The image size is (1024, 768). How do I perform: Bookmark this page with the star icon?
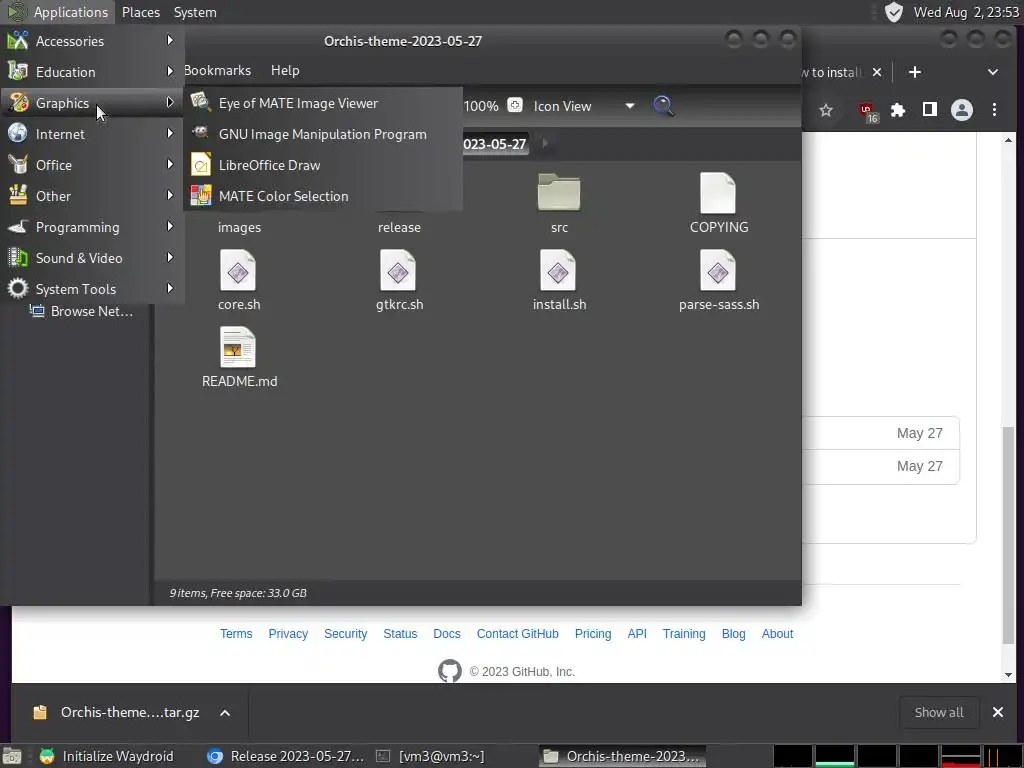[x=826, y=110]
